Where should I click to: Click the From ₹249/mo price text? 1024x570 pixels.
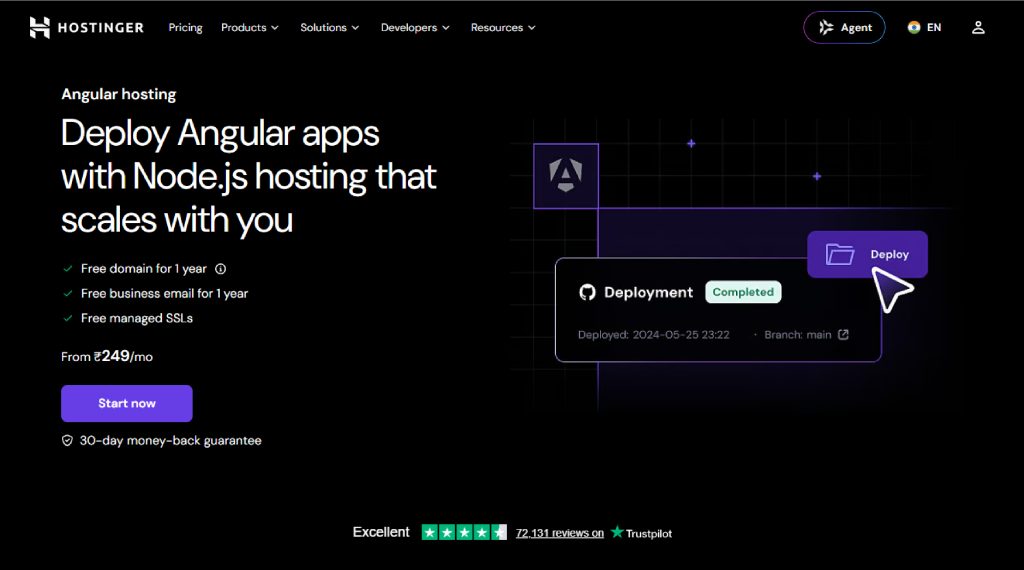click(x=107, y=356)
